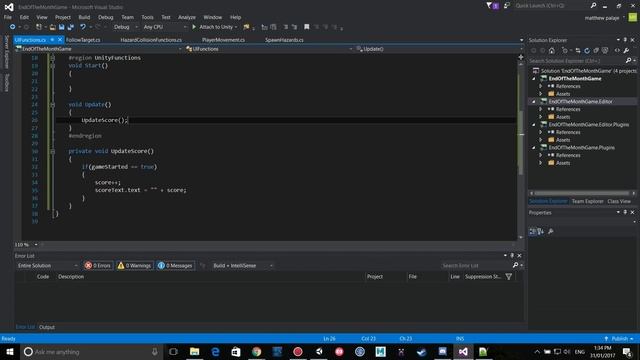Click the Navigate Backward toolbar icon

click(12, 27)
